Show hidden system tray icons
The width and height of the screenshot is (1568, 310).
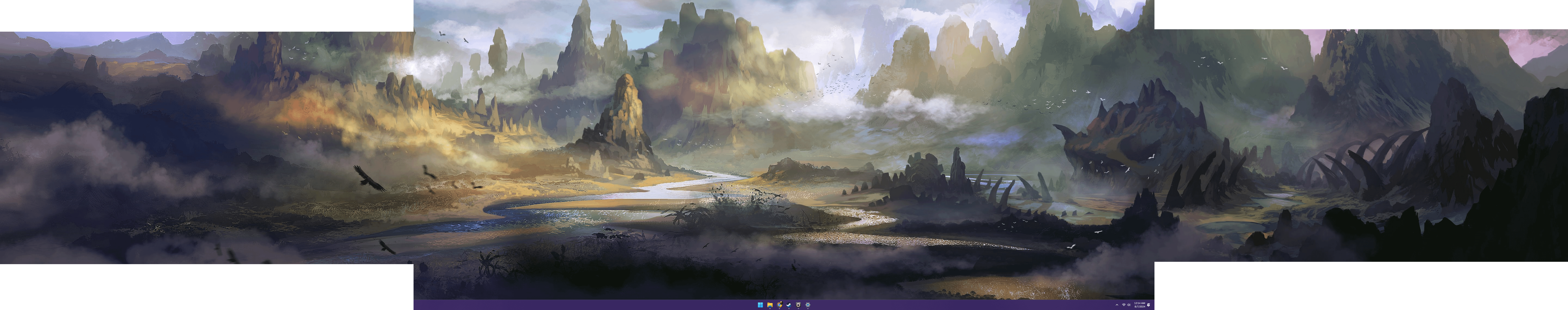coord(1117,305)
